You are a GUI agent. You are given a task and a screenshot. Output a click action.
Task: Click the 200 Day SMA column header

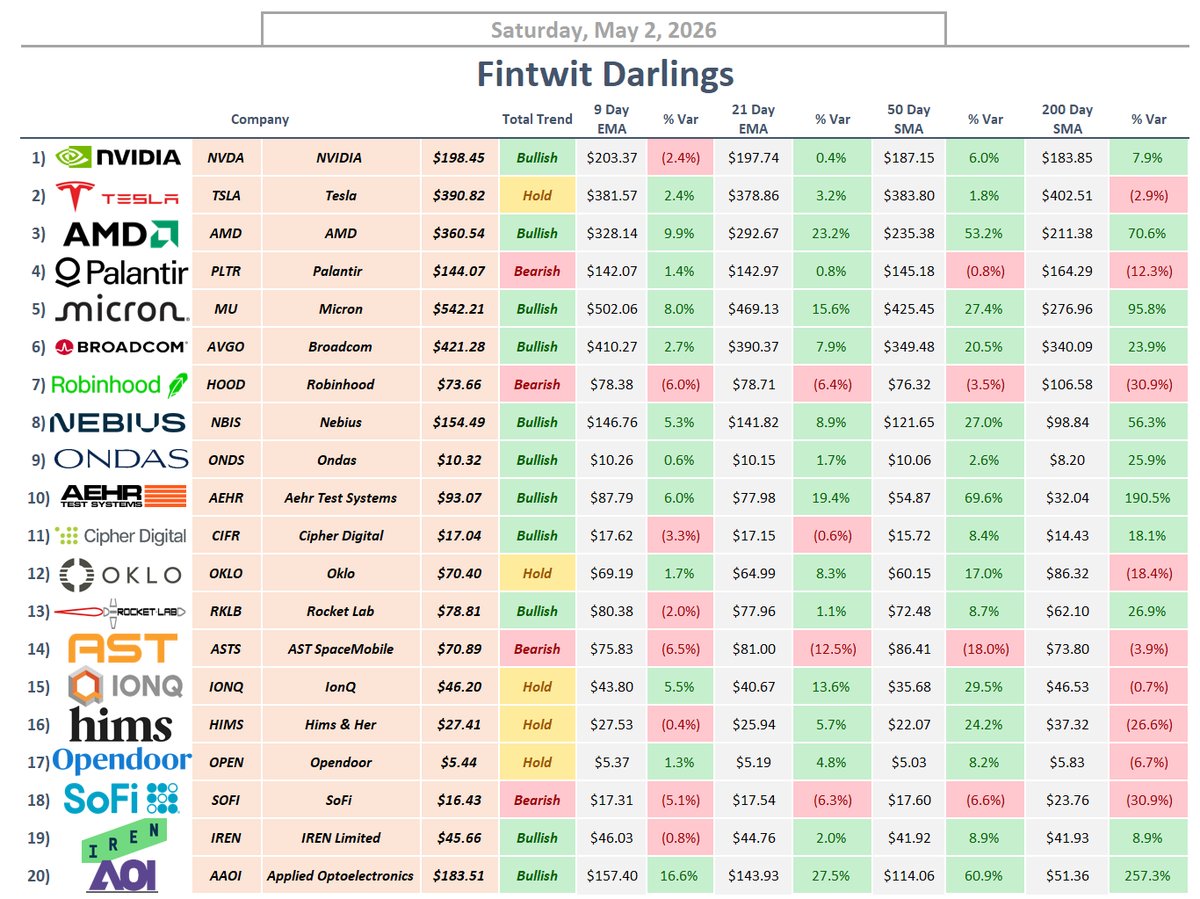pyautogui.click(x=1067, y=119)
